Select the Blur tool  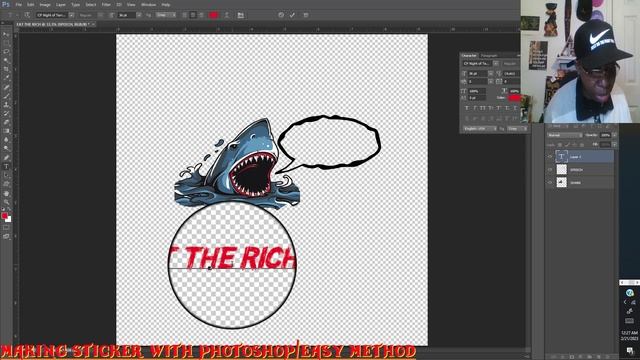pos(6,140)
